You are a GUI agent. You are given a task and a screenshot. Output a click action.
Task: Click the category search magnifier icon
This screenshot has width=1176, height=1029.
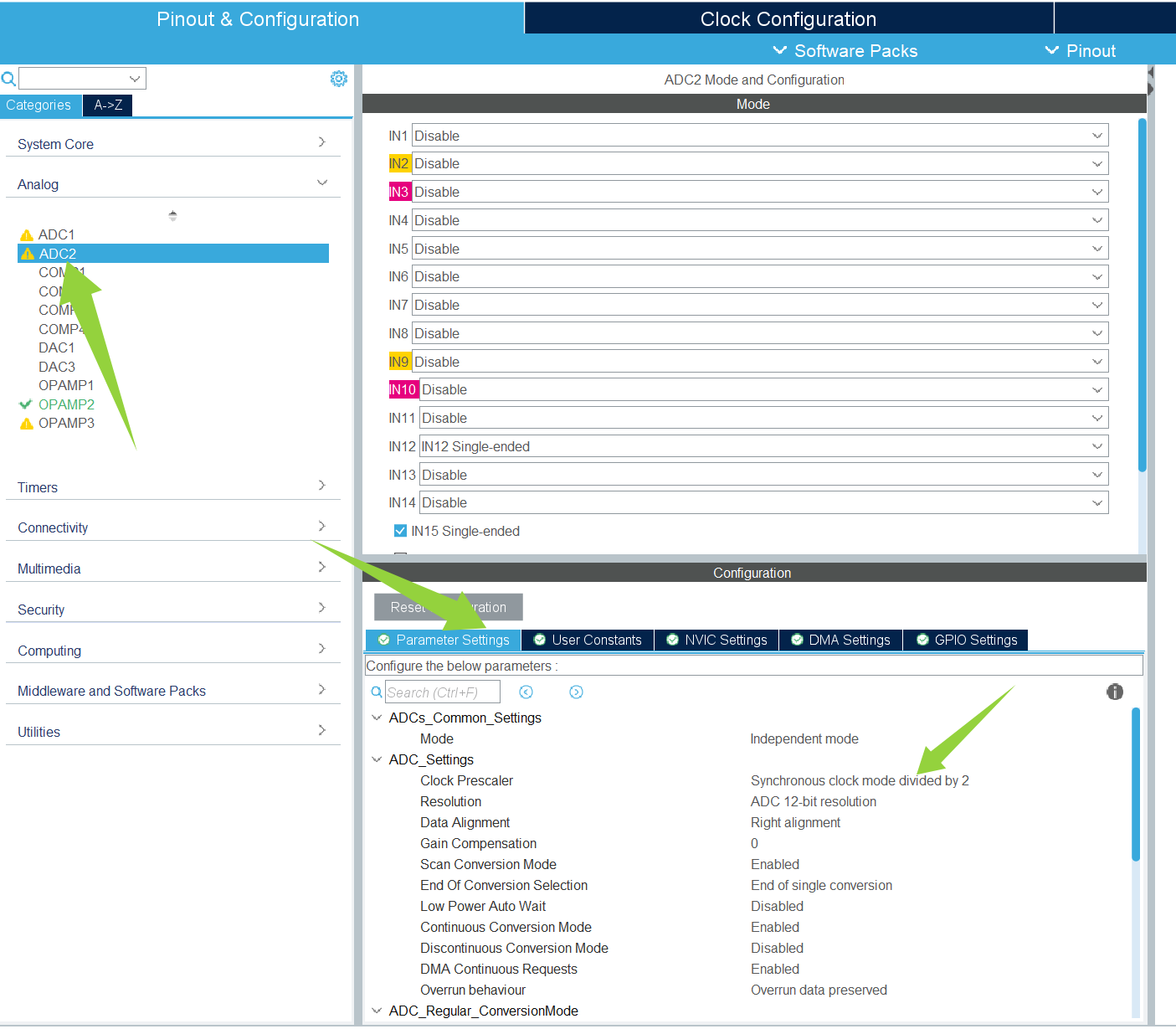[x=8, y=79]
